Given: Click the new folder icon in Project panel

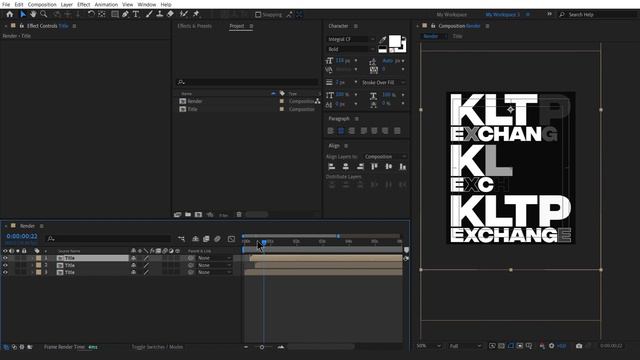Looking at the screenshot, I should coord(188,215).
